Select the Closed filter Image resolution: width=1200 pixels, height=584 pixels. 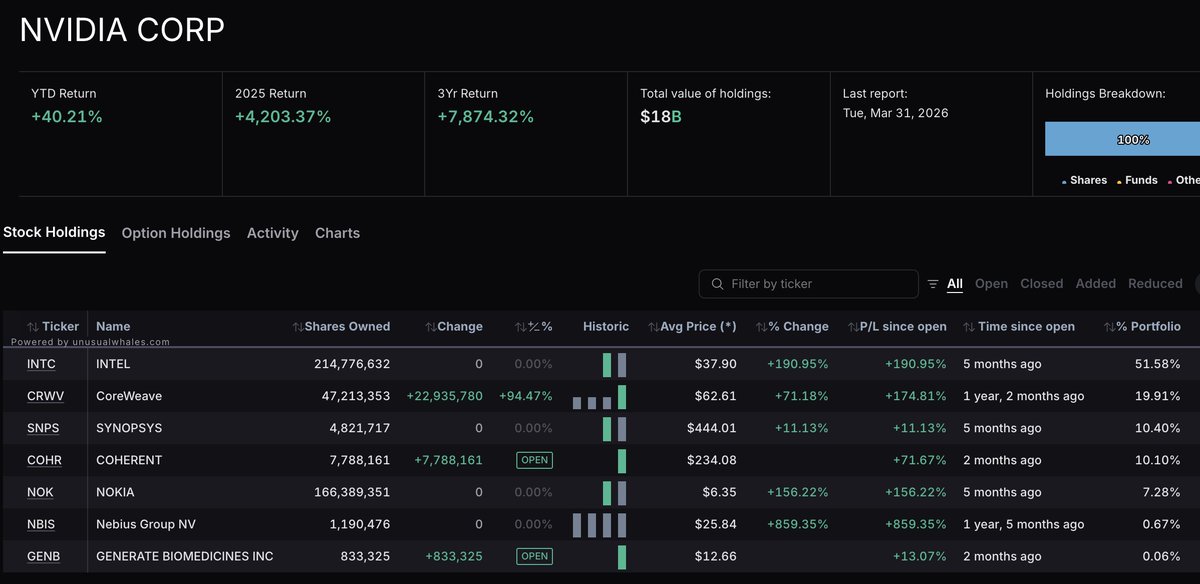(1041, 284)
